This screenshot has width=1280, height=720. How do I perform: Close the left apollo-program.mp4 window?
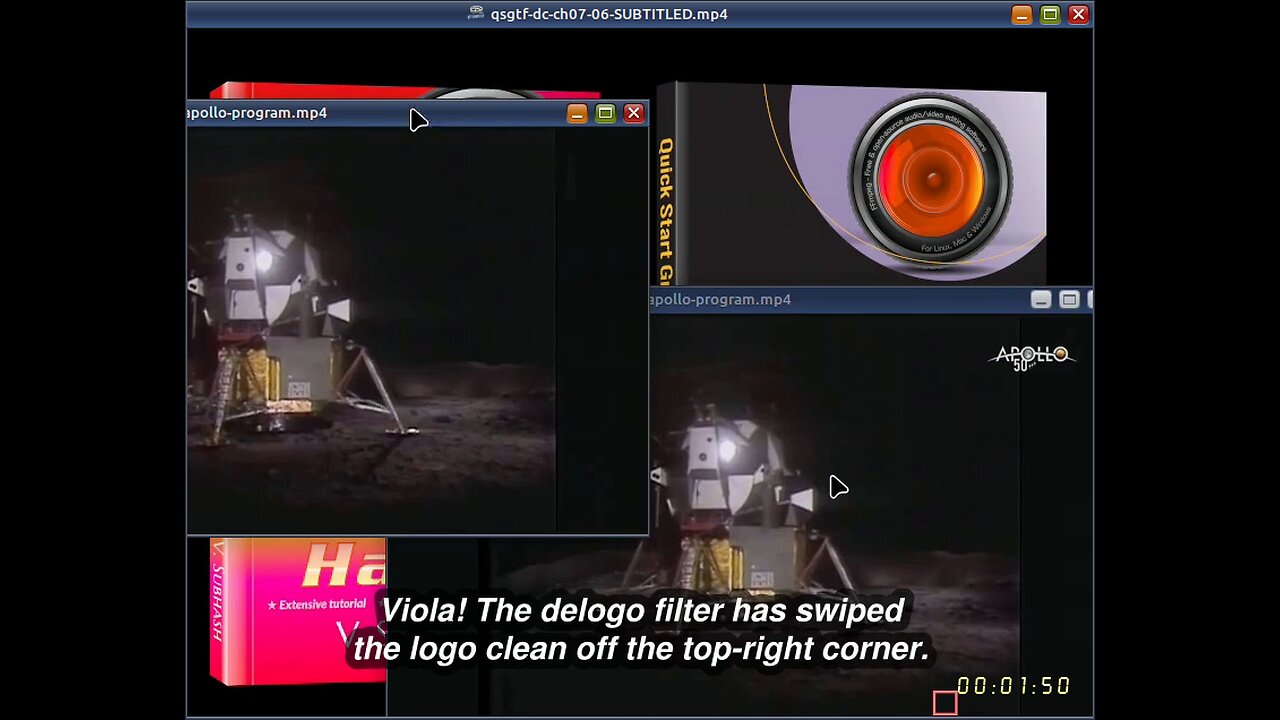point(633,113)
